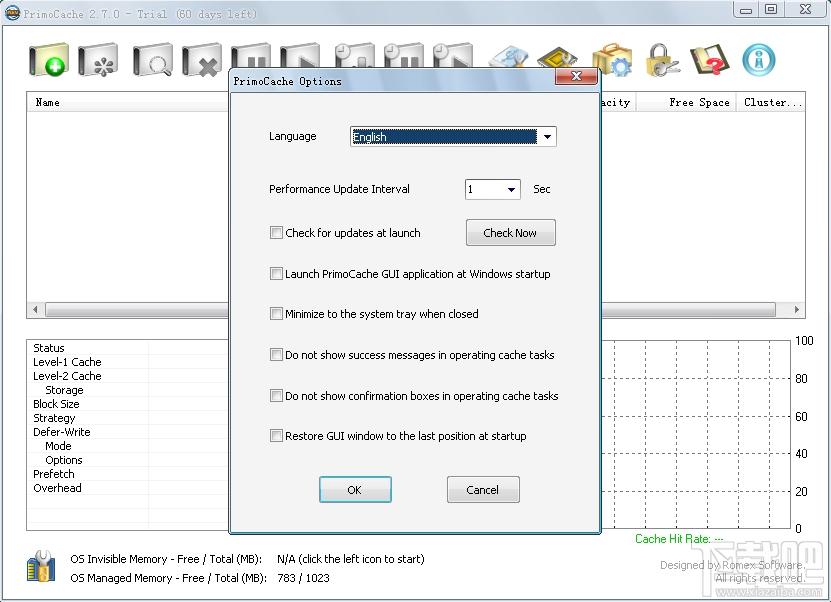Viewport: 831px width, 602px height.
Task: Click the left arrow of horizontal scrollbar
Action: tap(36, 309)
